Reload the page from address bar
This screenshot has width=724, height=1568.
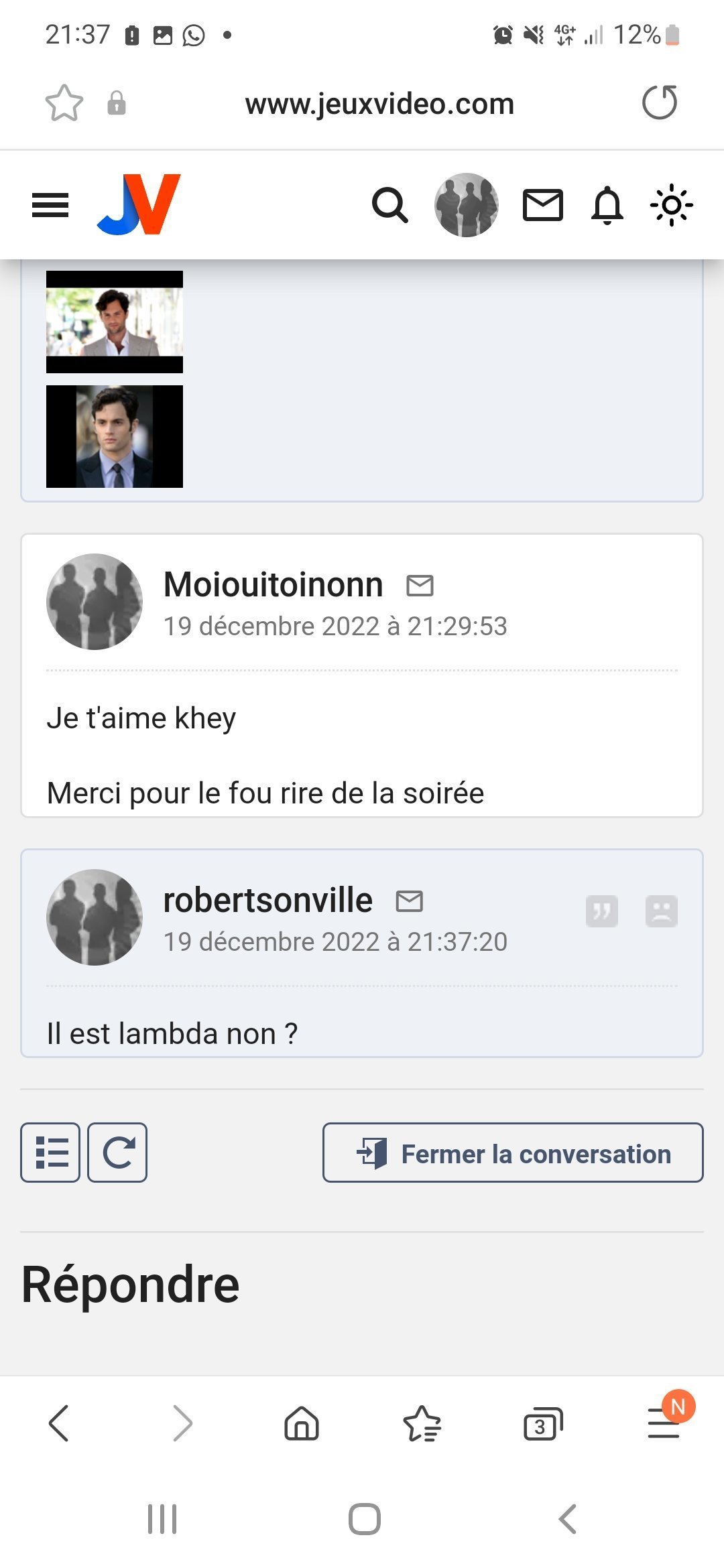click(x=660, y=103)
